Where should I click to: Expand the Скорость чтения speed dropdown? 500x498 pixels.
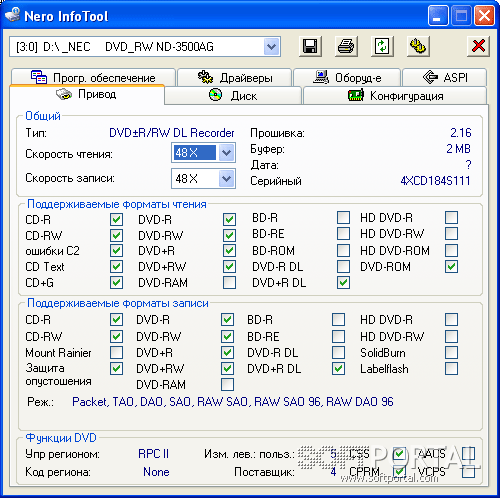(x=227, y=153)
